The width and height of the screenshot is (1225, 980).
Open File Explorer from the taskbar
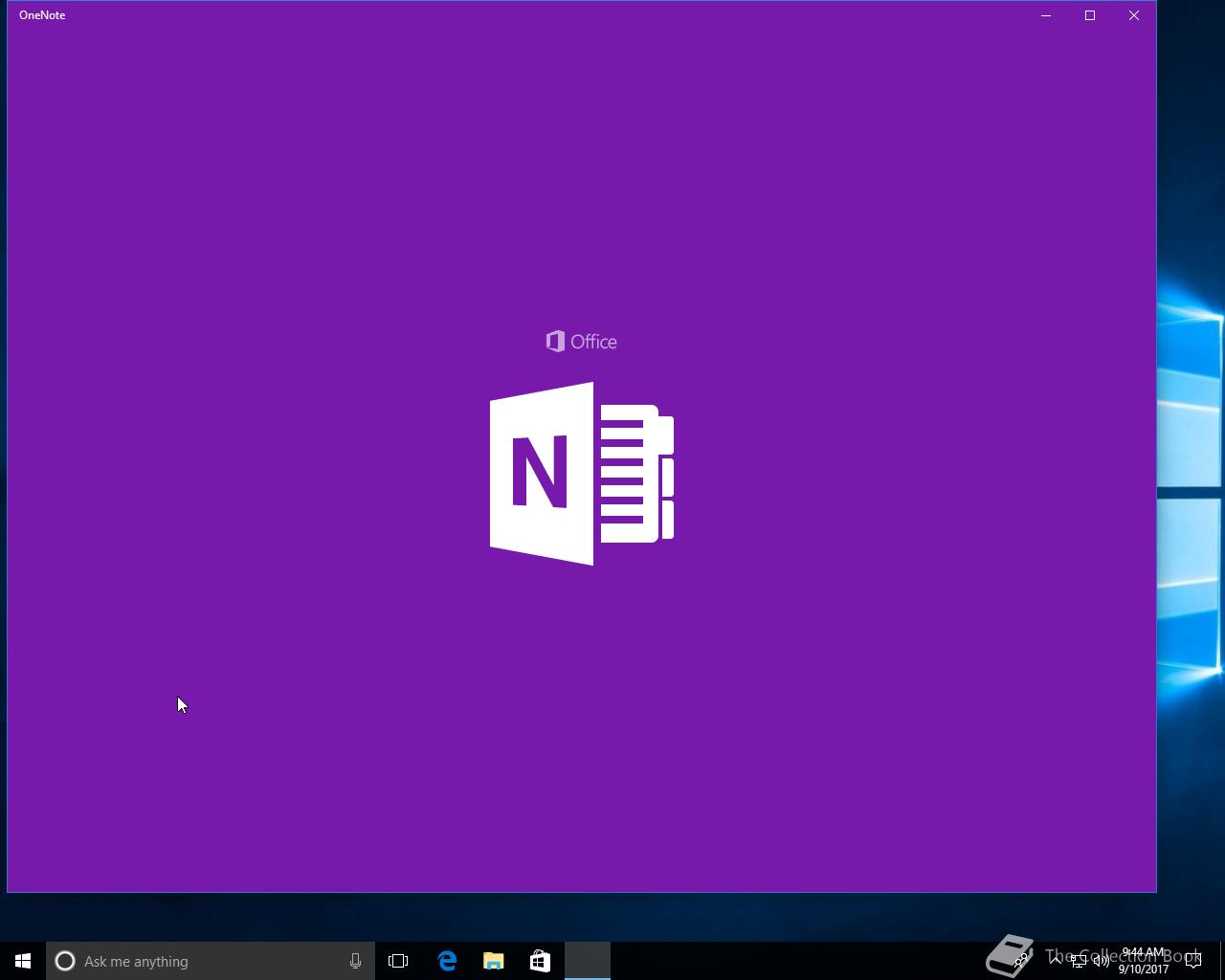coord(494,961)
